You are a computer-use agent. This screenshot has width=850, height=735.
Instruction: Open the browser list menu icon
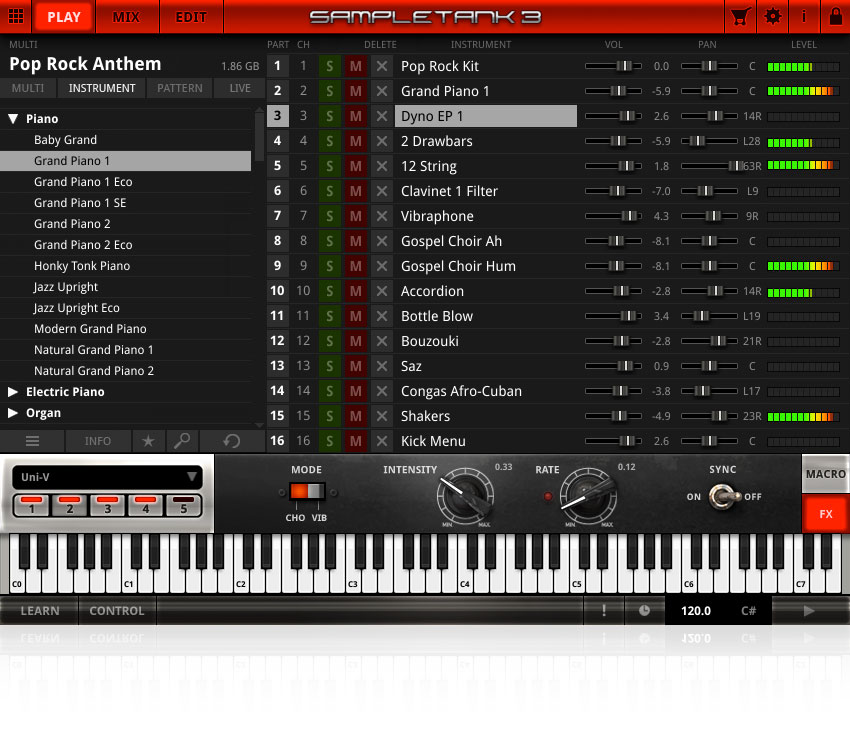pyautogui.click(x=32, y=441)
